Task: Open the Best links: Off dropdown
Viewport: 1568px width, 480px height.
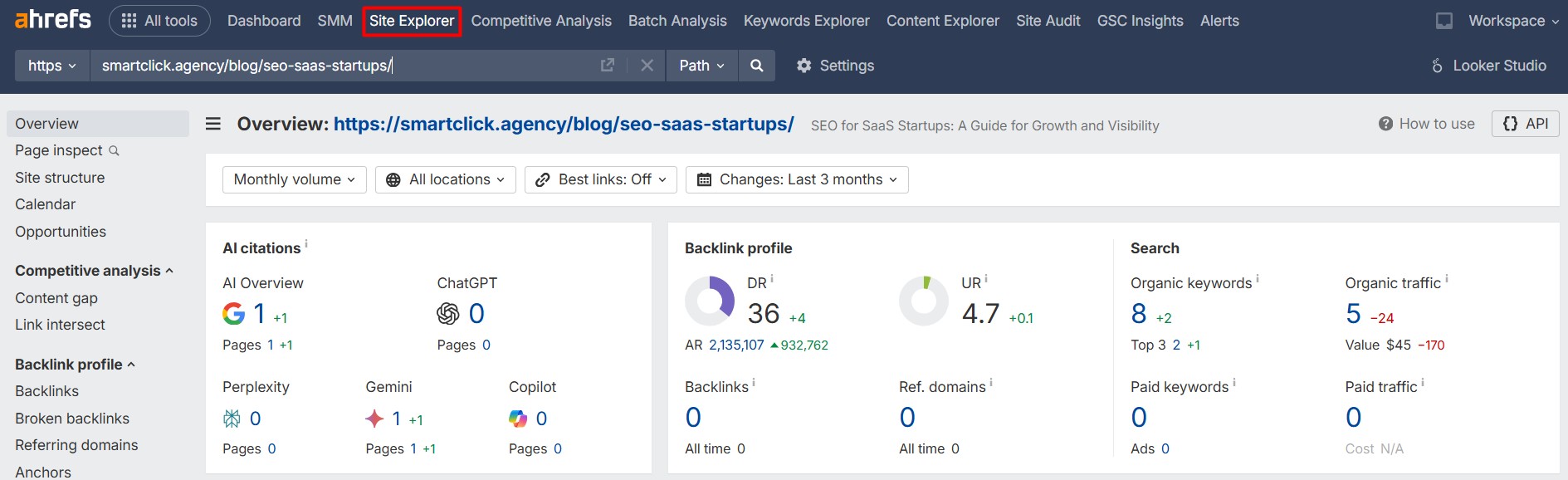Action: click(x=601, y=179)
